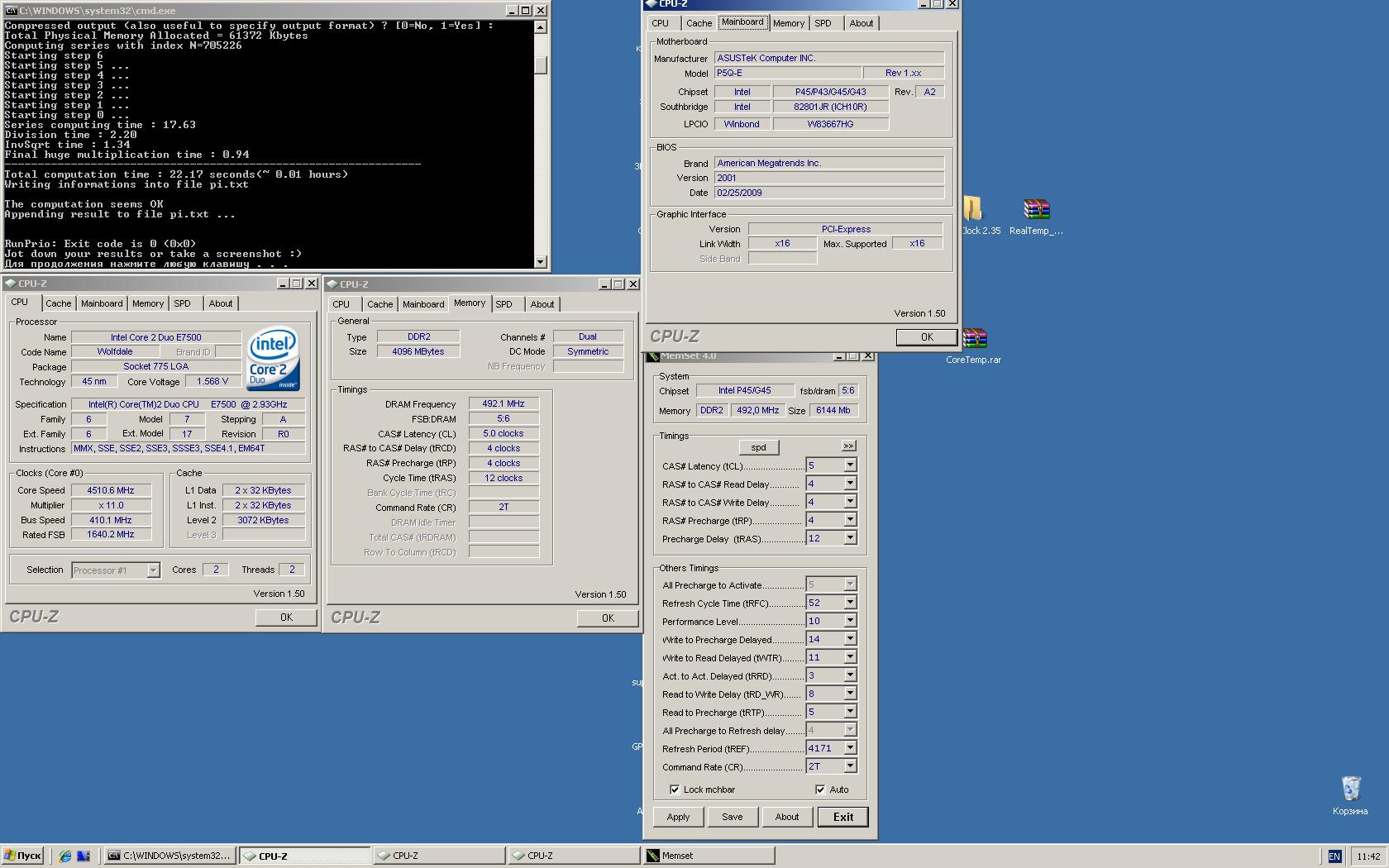This screenshot has height=868, width=1389.
Task: Open the RAS# to CAS# Read Delay dropdown
Action: pyautogui.click(x=849, y=484)
